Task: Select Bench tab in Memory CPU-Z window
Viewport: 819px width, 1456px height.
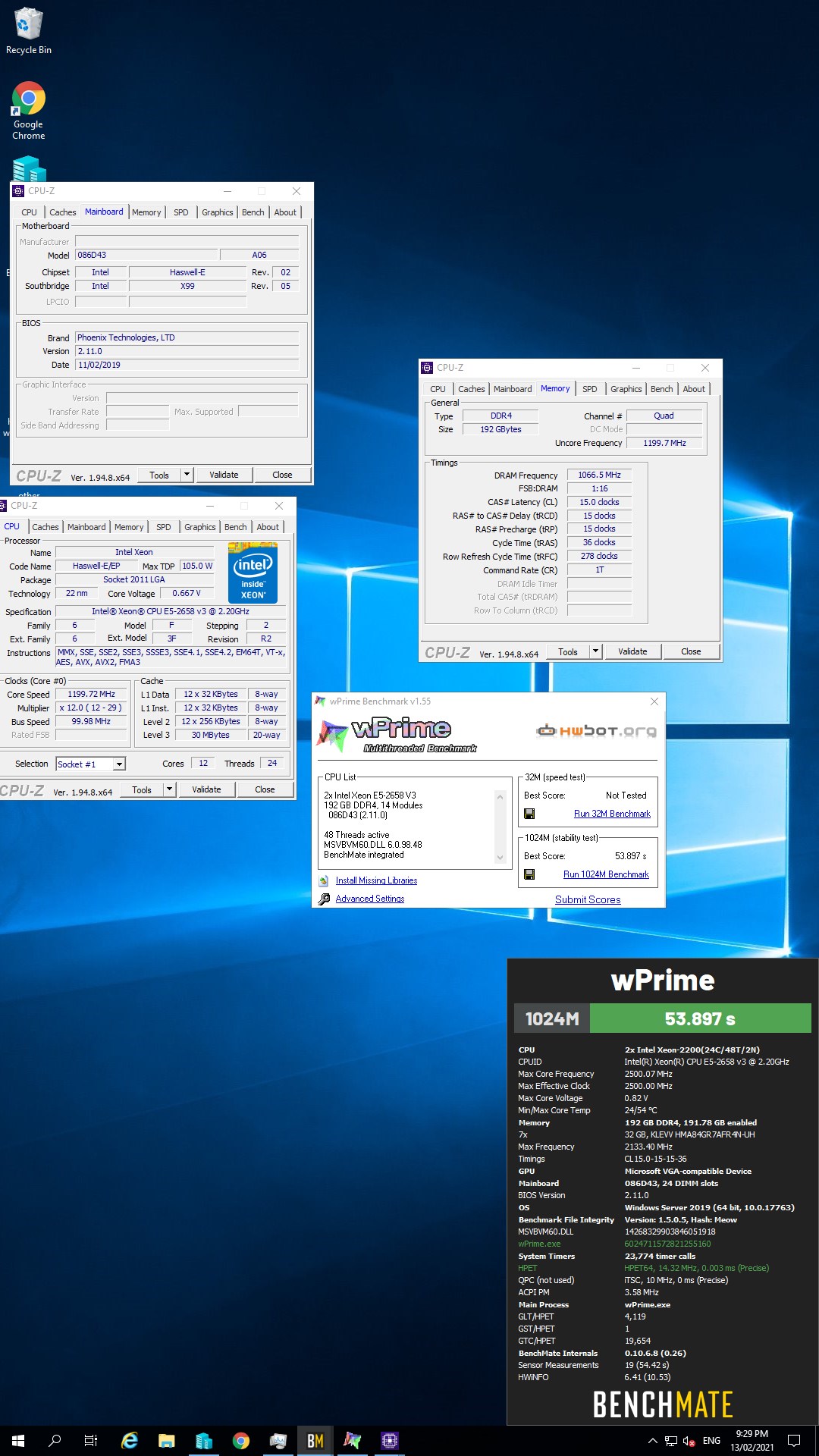Action: (661, 389)
